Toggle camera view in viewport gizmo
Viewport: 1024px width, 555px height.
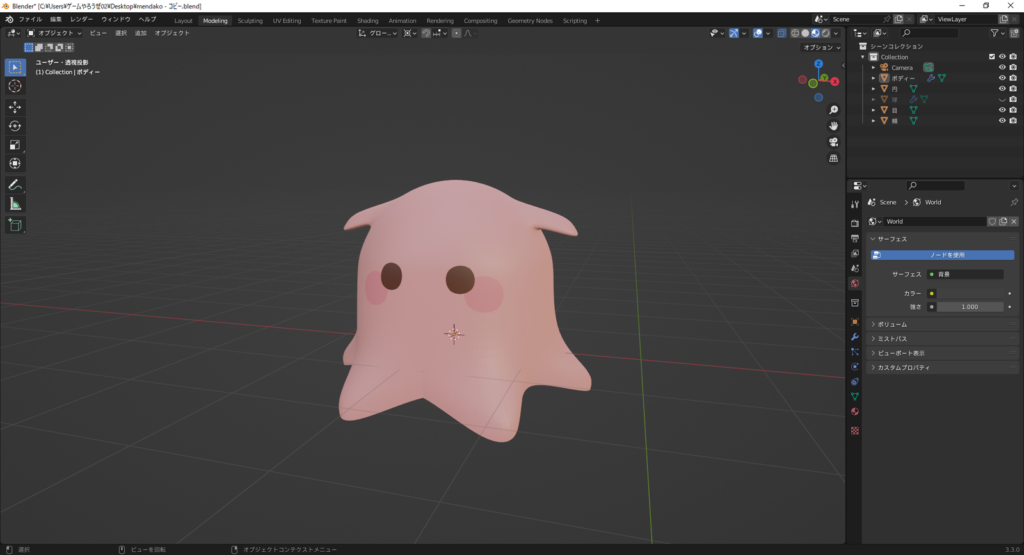(833, 142)
